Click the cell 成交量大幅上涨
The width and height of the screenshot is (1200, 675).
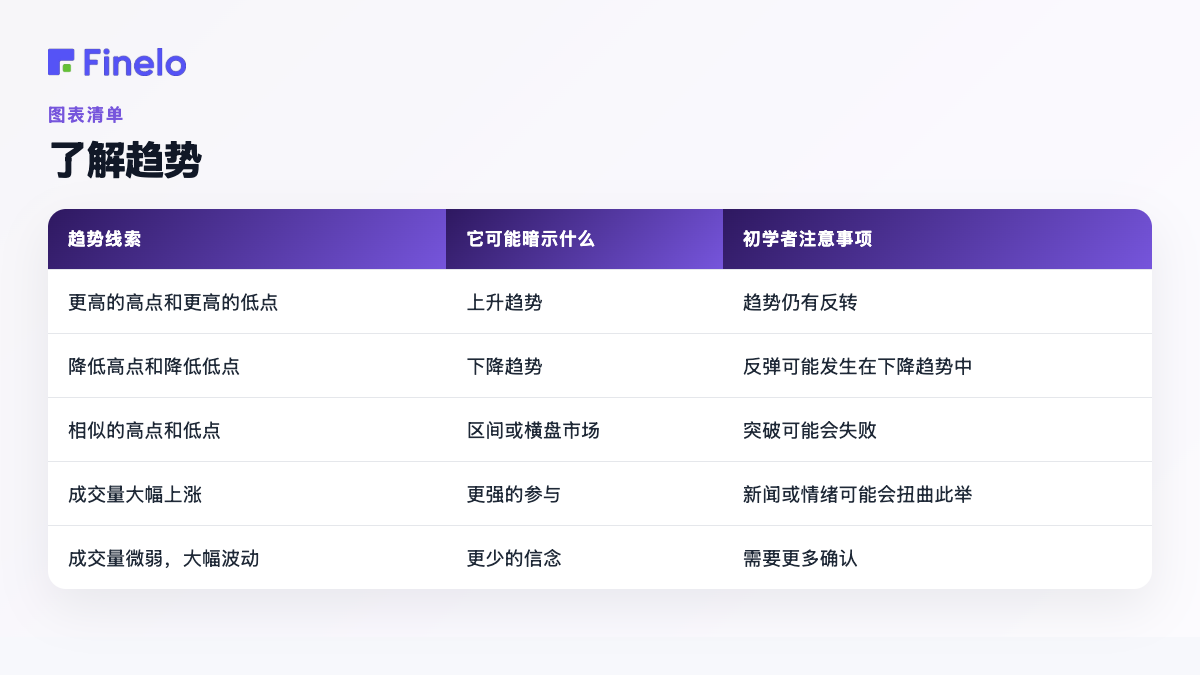coord(247,494)
